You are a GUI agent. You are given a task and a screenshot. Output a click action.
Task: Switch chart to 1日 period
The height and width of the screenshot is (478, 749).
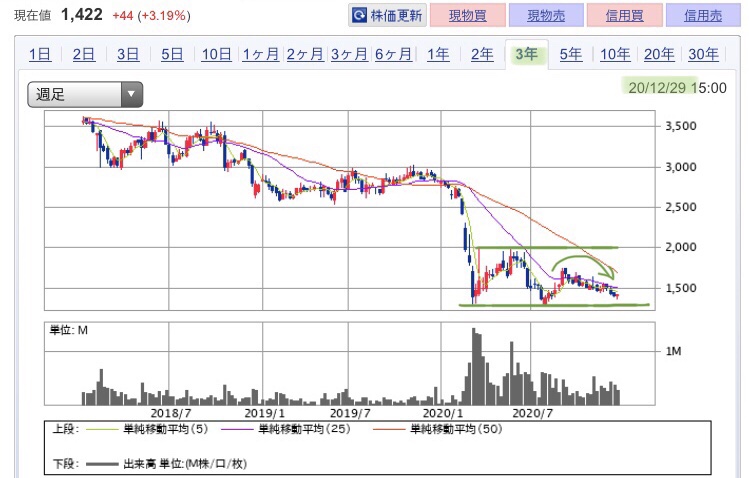(40, 54)
